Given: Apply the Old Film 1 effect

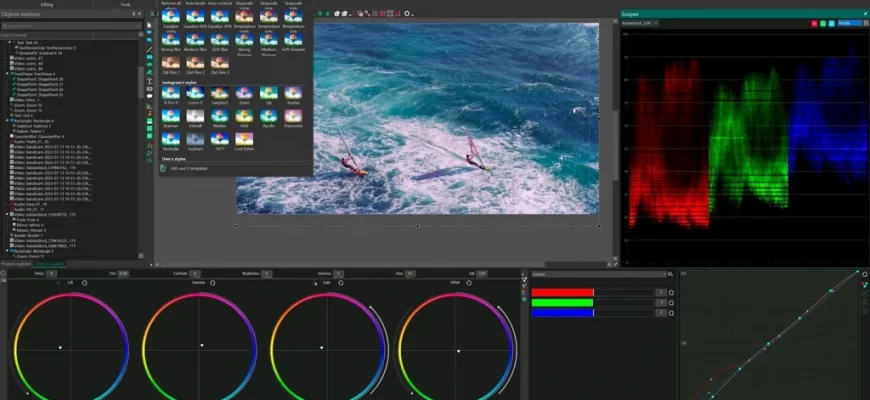Looking at the screenshot, I should 170,65.
